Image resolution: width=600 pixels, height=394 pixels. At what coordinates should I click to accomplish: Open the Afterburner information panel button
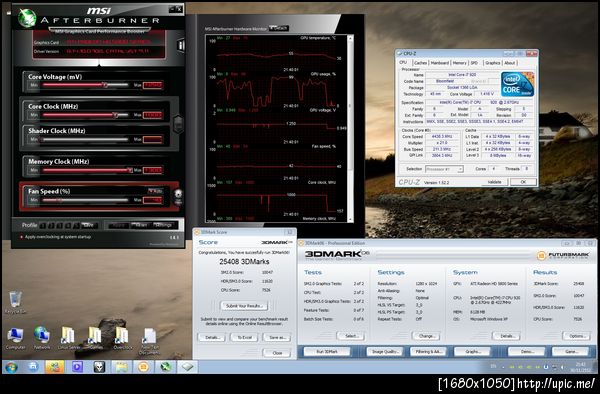[x=180, y=45]
